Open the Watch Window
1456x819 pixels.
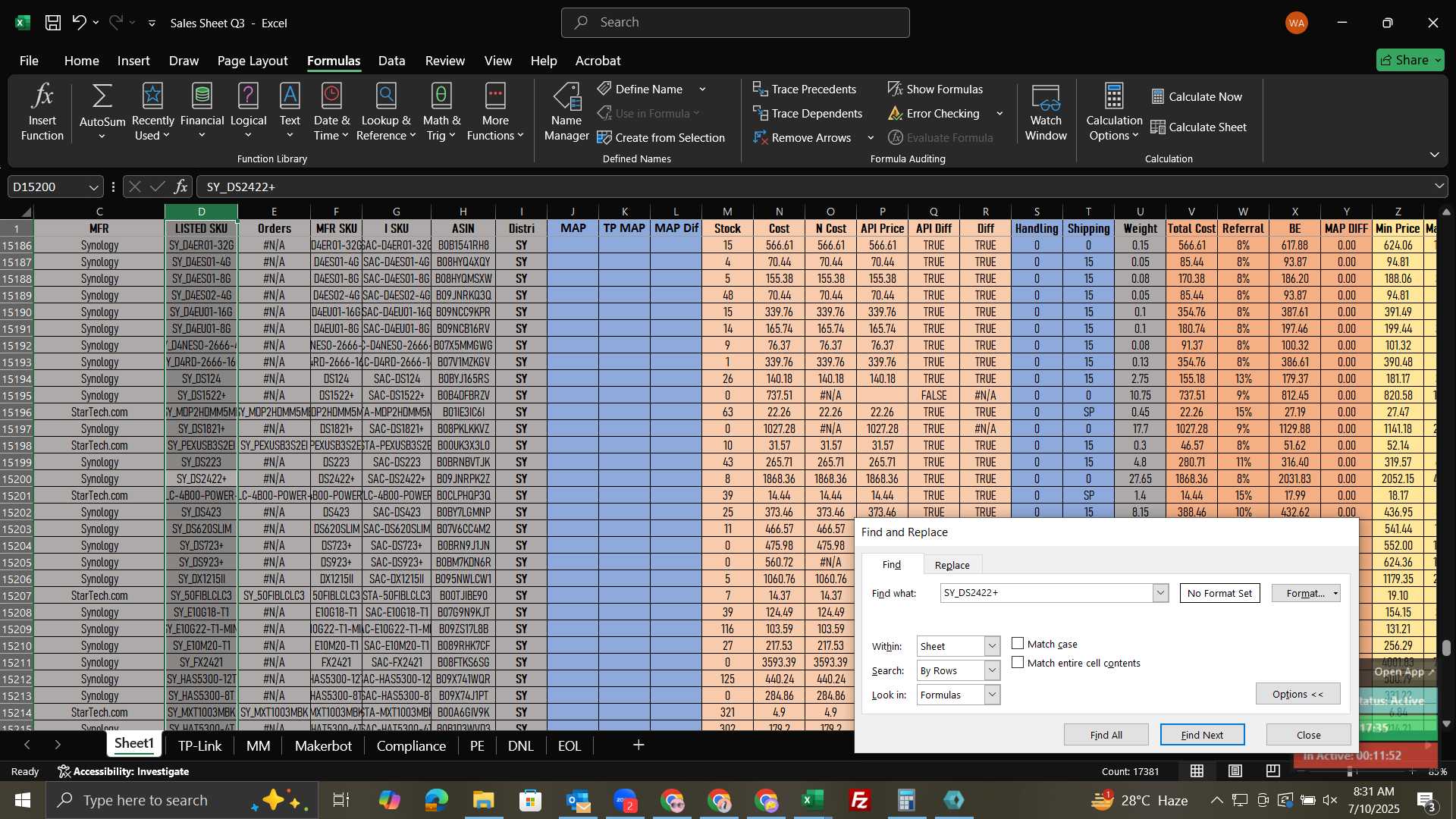(1046, 113)
